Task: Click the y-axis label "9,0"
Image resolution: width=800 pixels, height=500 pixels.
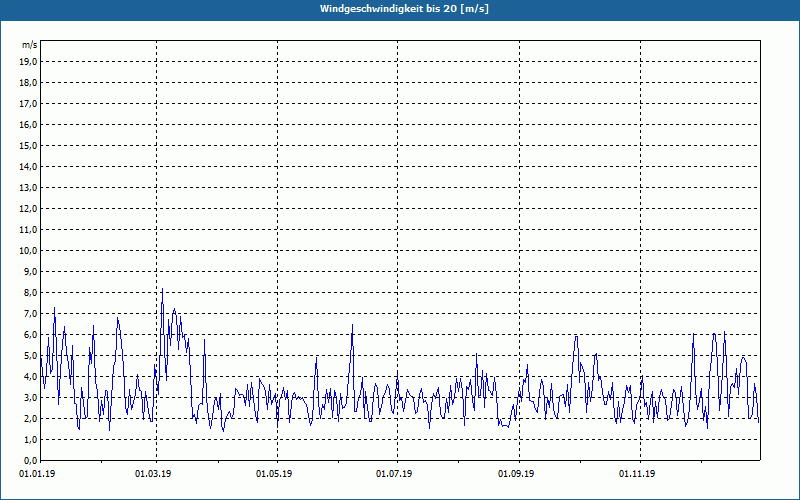Action: point(31,271)
